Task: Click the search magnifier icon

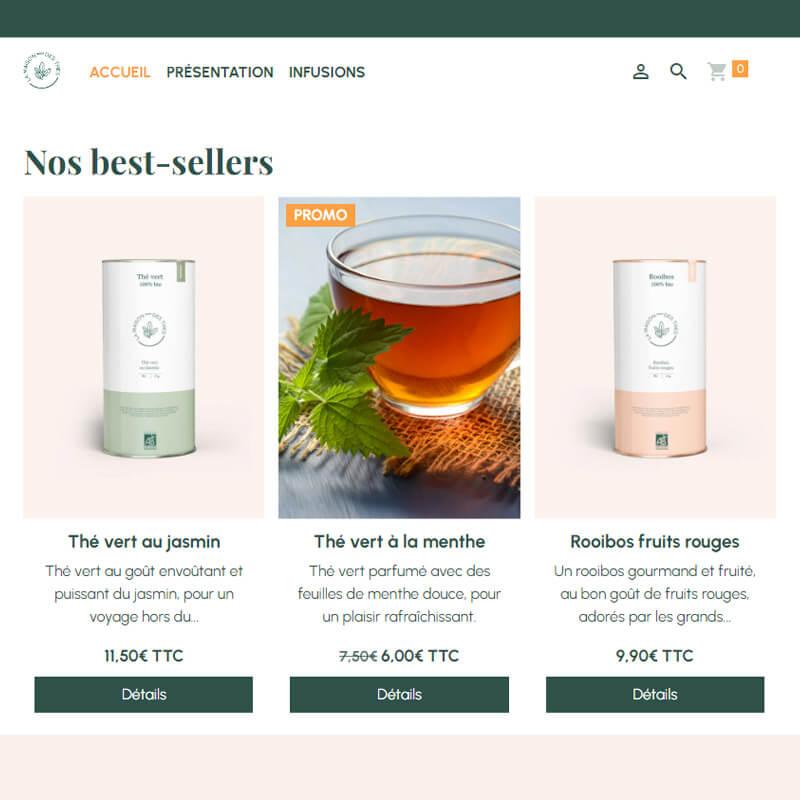Action: (678, 71)
